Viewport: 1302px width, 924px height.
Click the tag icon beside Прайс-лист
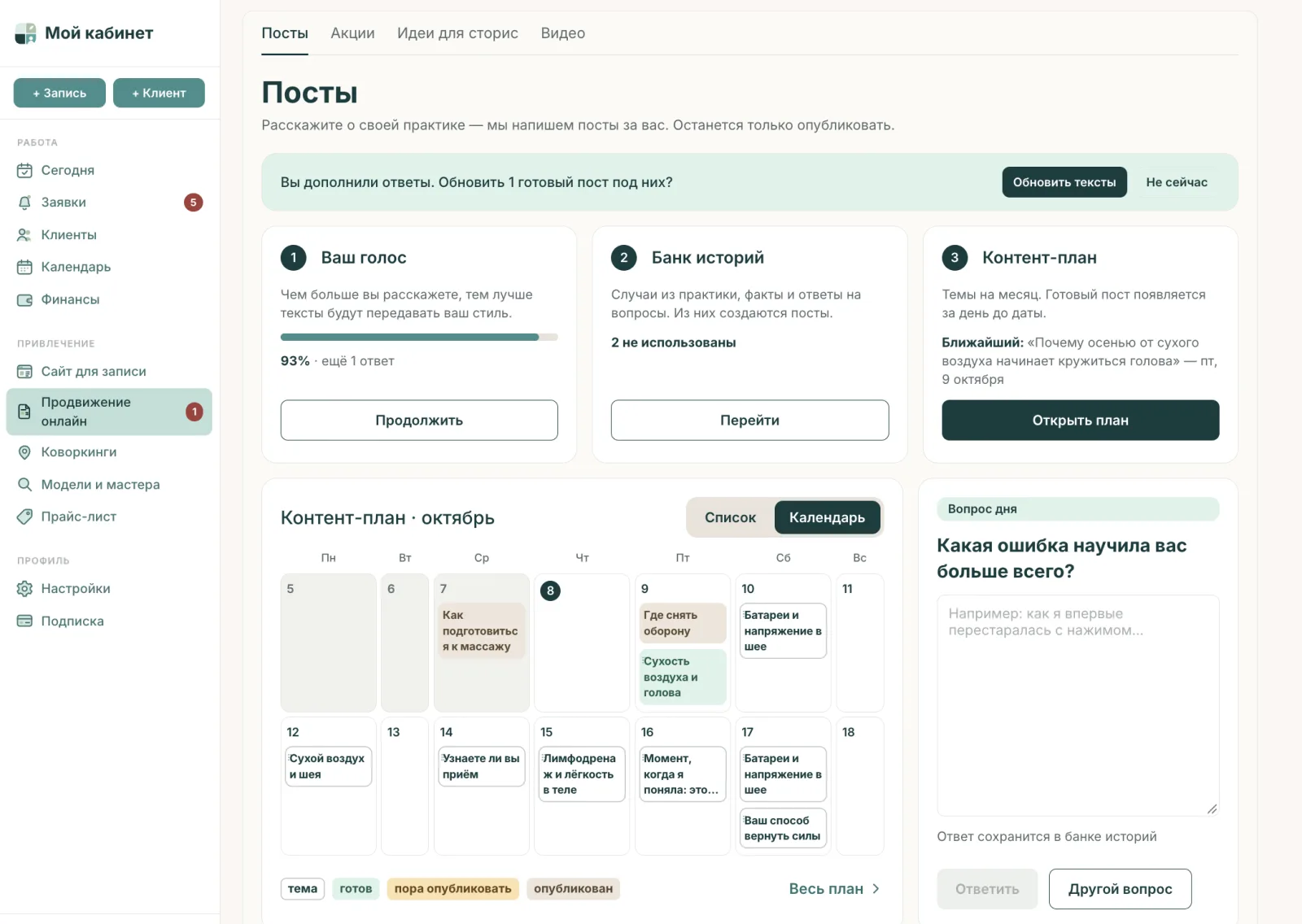[24, 516]
